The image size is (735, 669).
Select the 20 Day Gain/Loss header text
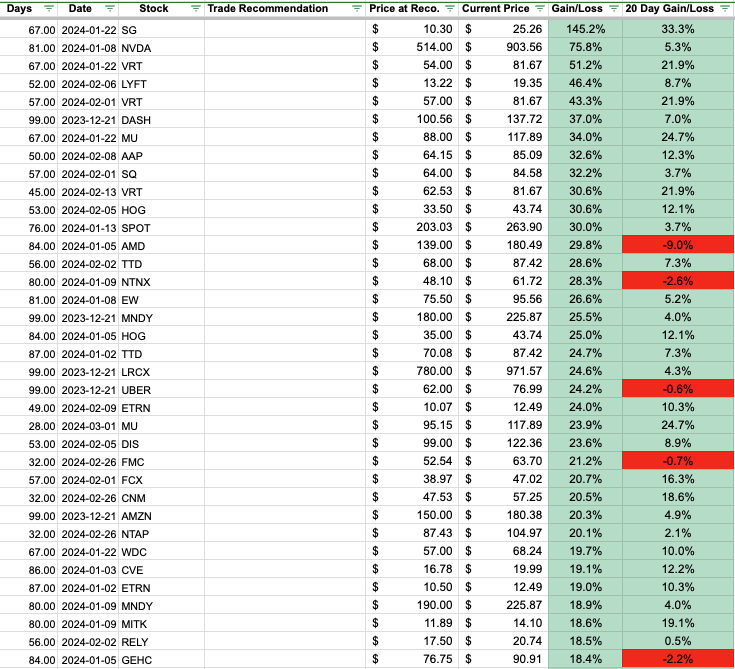pyautogui.click(x=669, y=8)
